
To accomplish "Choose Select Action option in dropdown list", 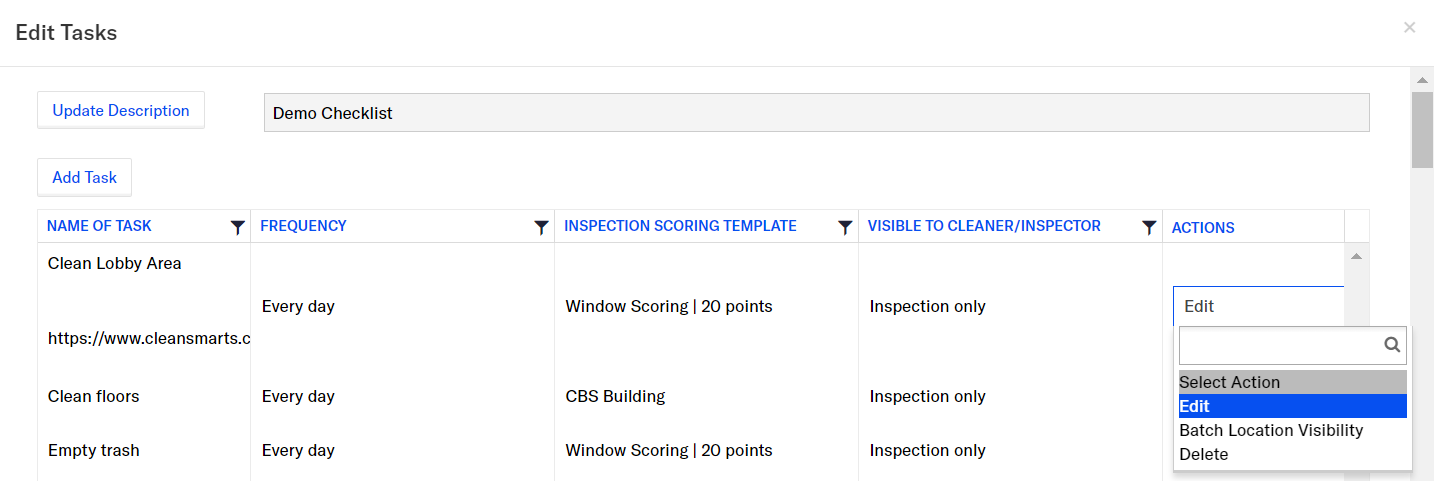I will coord(1292,382).
